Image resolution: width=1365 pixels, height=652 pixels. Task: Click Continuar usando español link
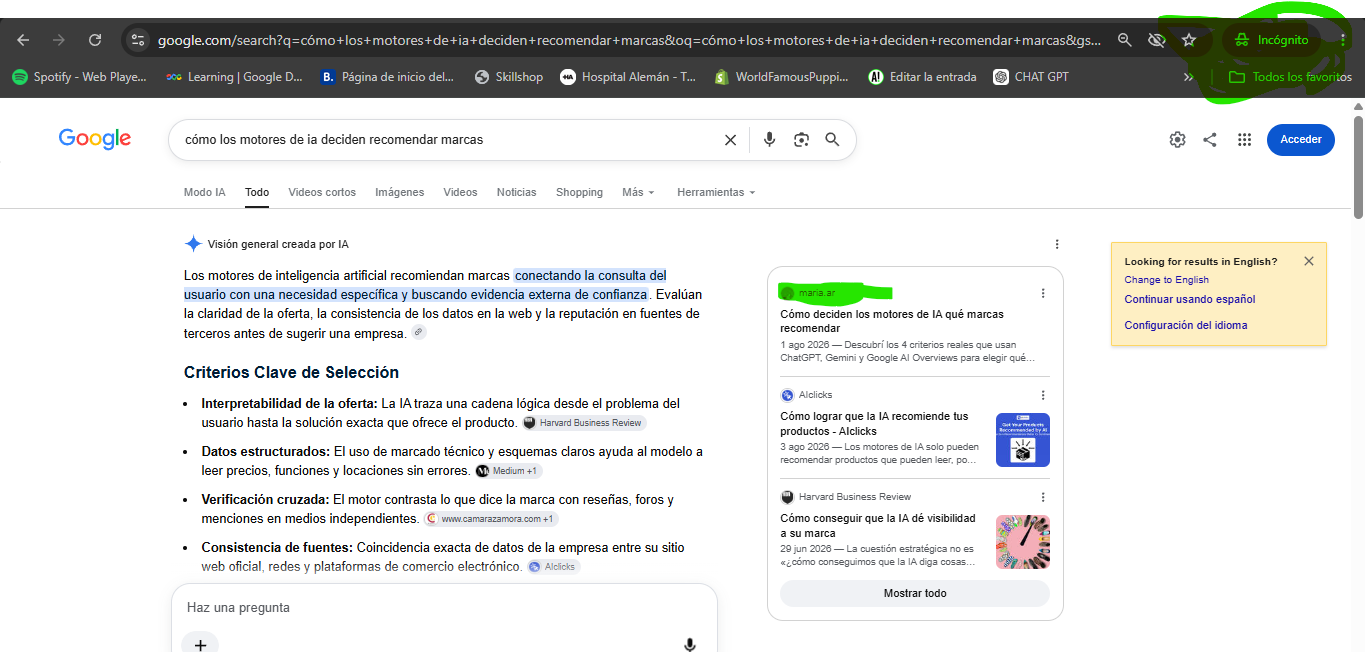pyautogui.click(x=1190, y=299)
